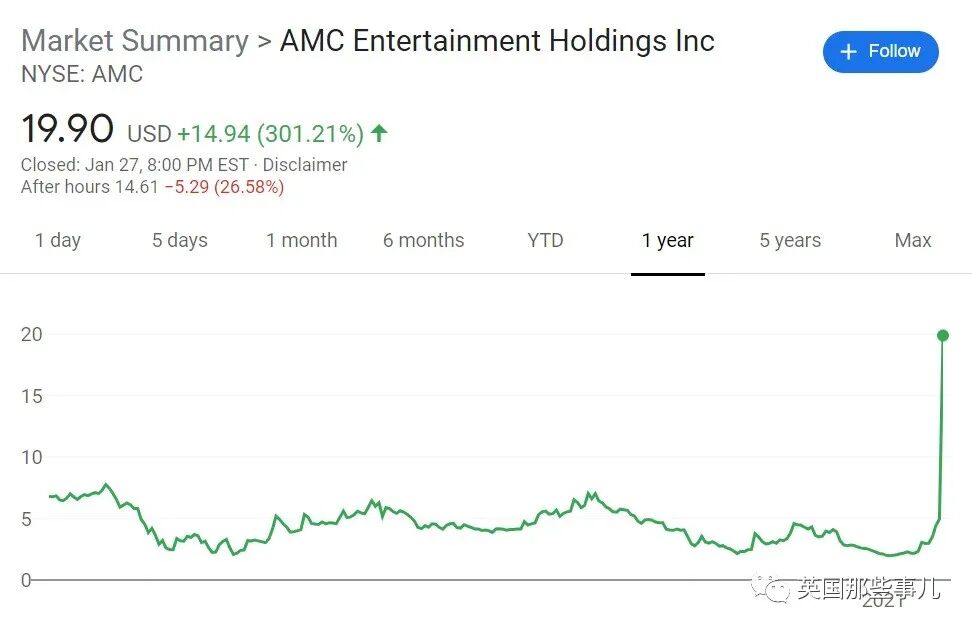The width and height of the screenshot is (972, 631).
Task: Click the green up arrow beside percentage
Action: click(379, 133)
